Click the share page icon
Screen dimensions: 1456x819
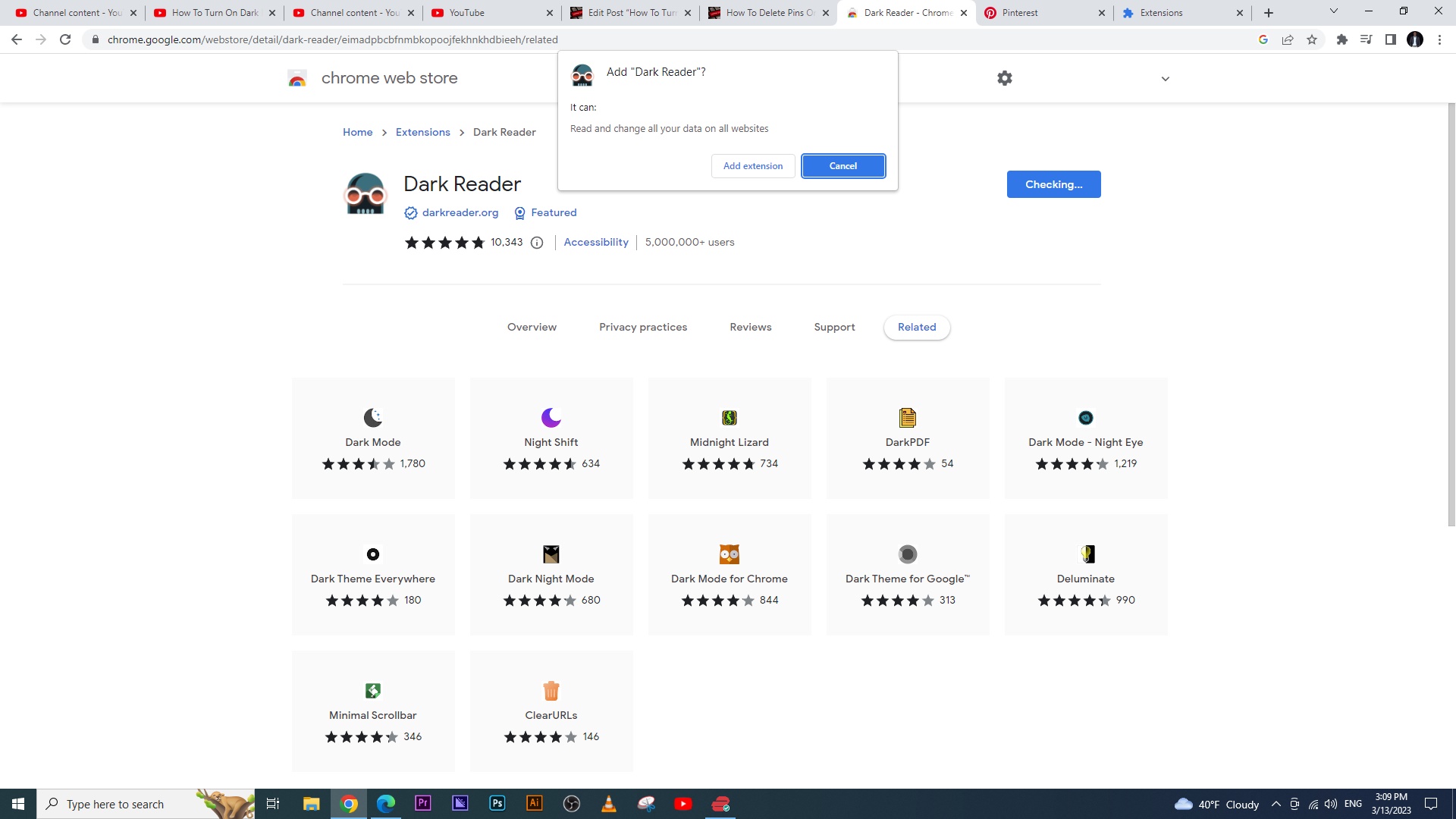[x=1288, y=39]
